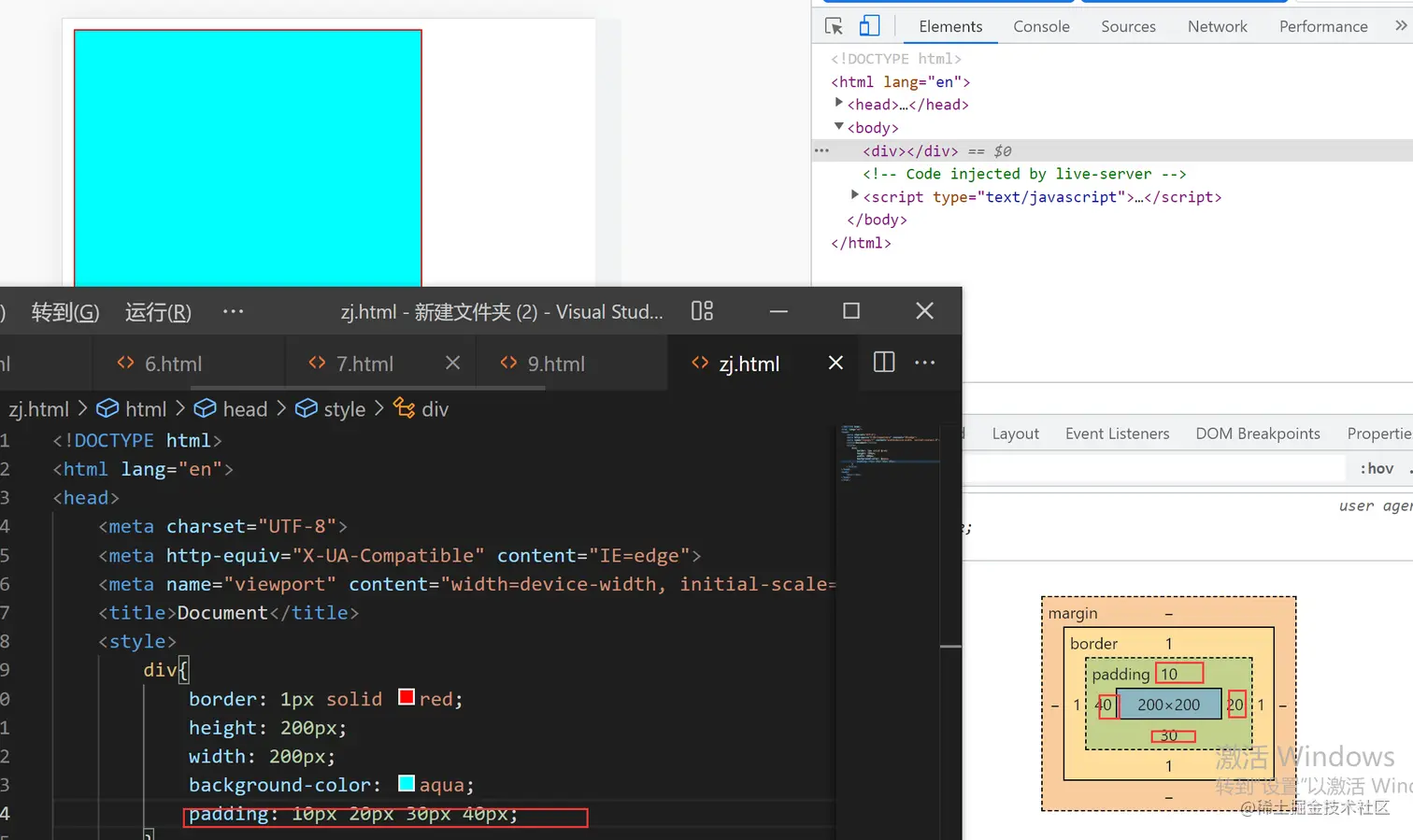This screenshot has width=1413, height=840.
Task: Click the styles filter input field
Action: 1154,468
